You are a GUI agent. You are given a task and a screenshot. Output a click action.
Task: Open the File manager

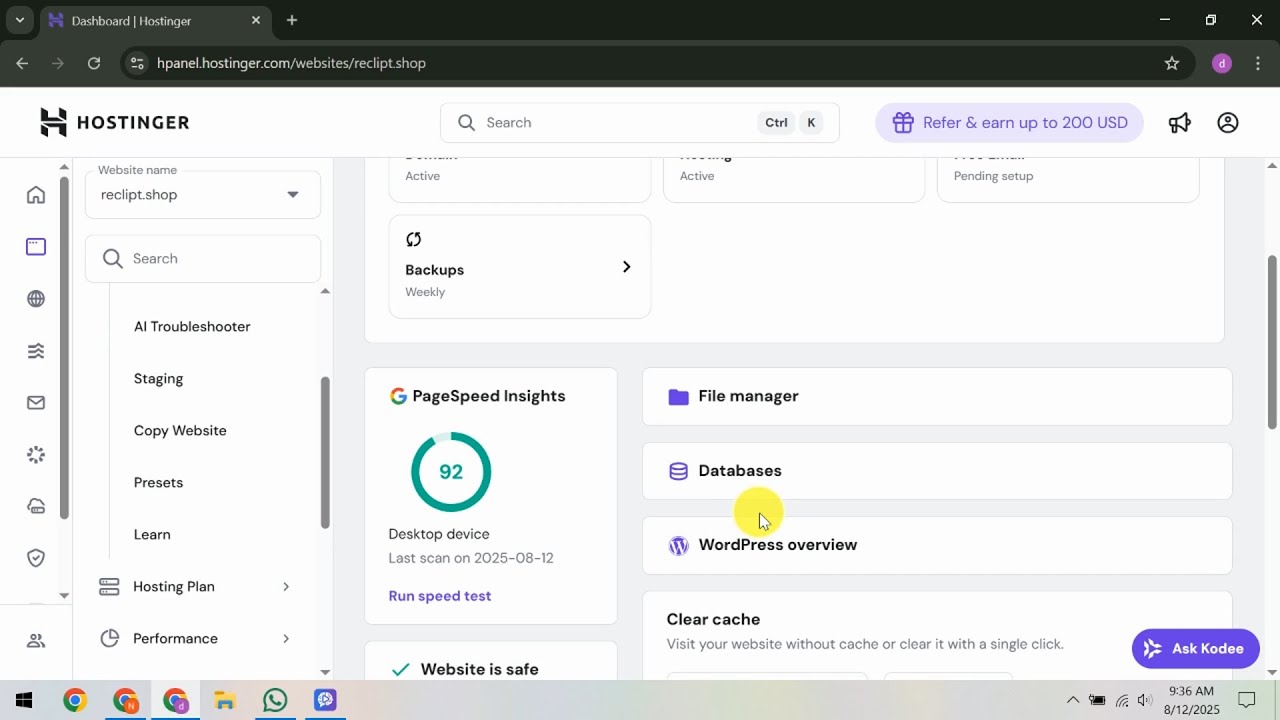[x=937, y=396]
